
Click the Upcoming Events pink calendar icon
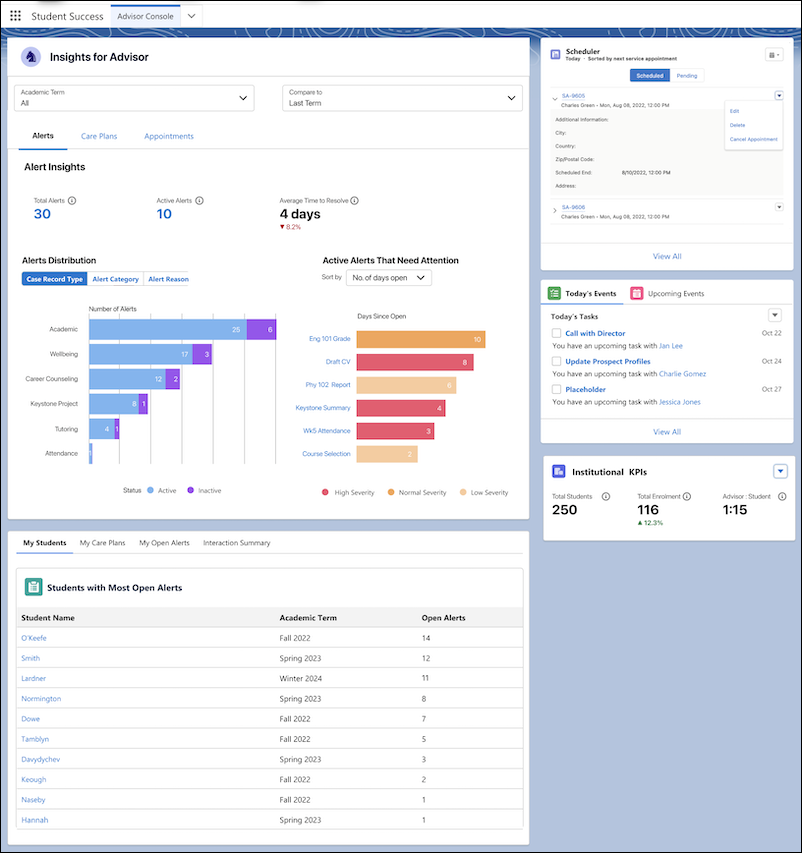pos(636,293)
